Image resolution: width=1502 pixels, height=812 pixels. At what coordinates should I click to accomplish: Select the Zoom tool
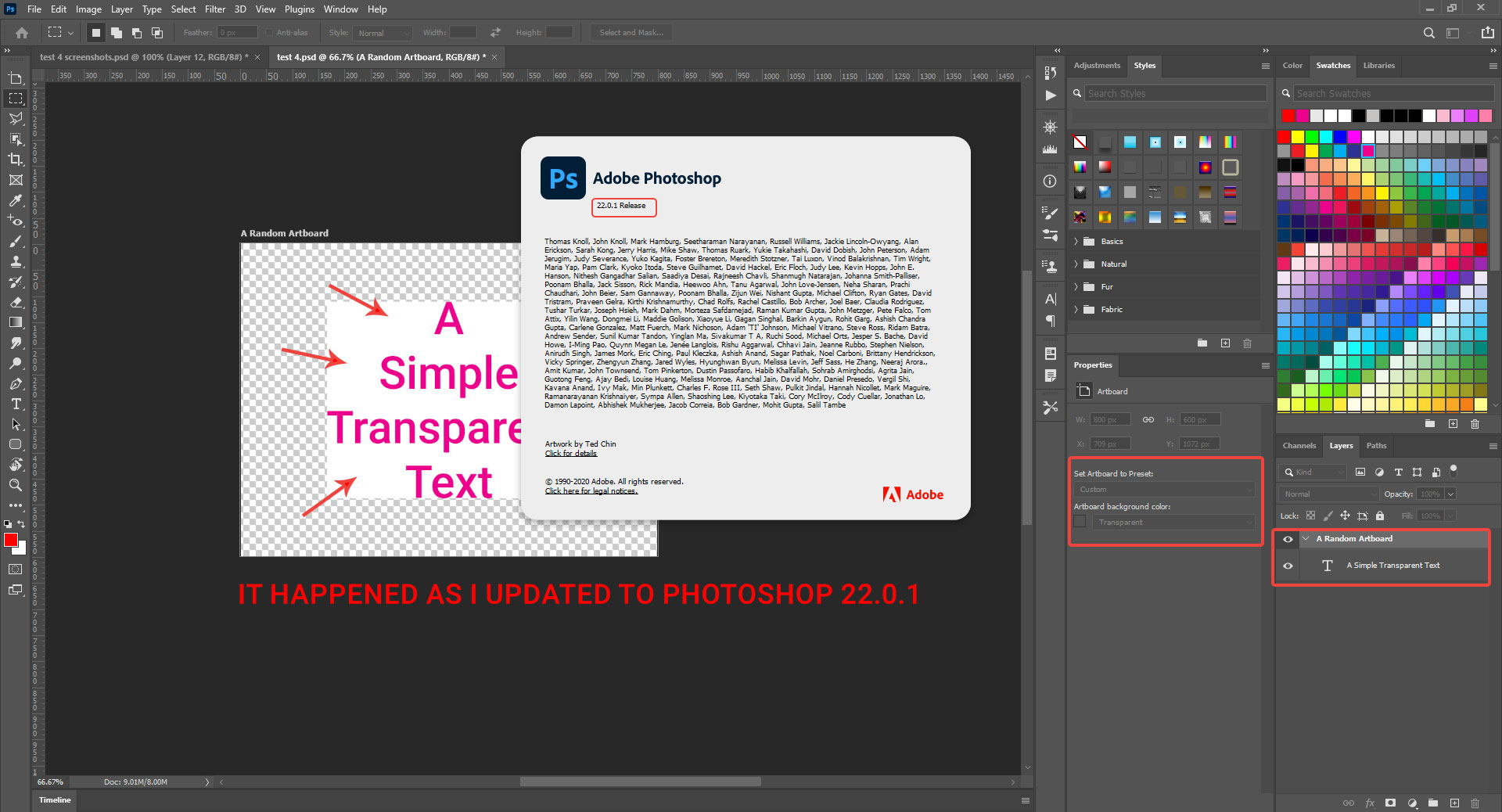(16, 485)
